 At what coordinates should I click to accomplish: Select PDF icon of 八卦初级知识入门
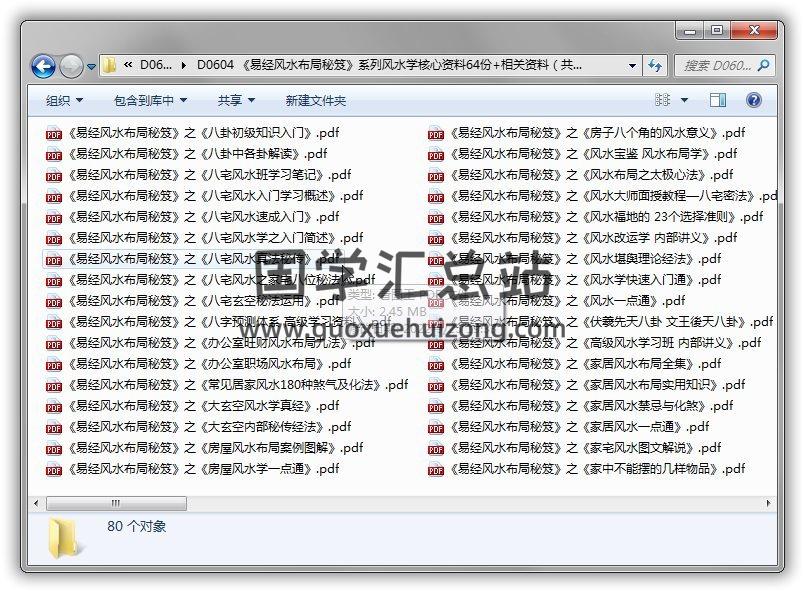tap(53, 133)
